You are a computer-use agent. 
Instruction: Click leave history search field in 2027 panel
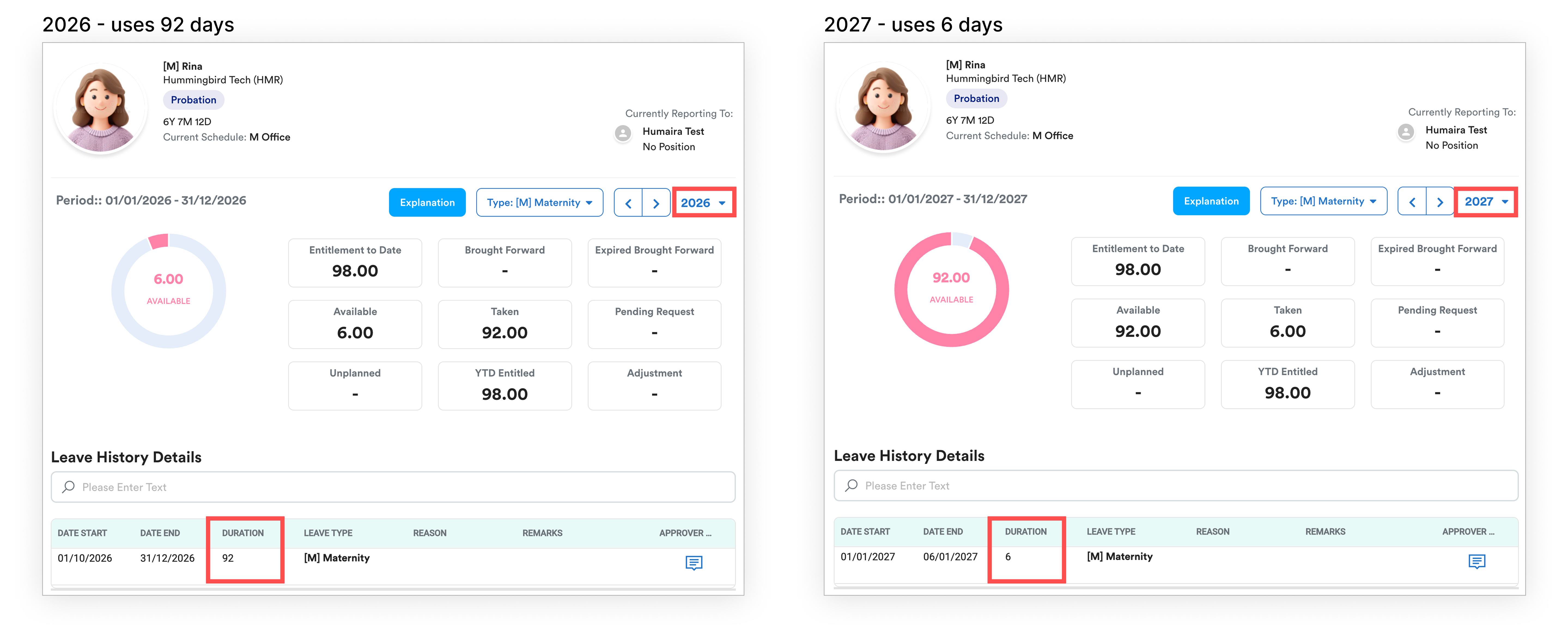coord(1176,486)
